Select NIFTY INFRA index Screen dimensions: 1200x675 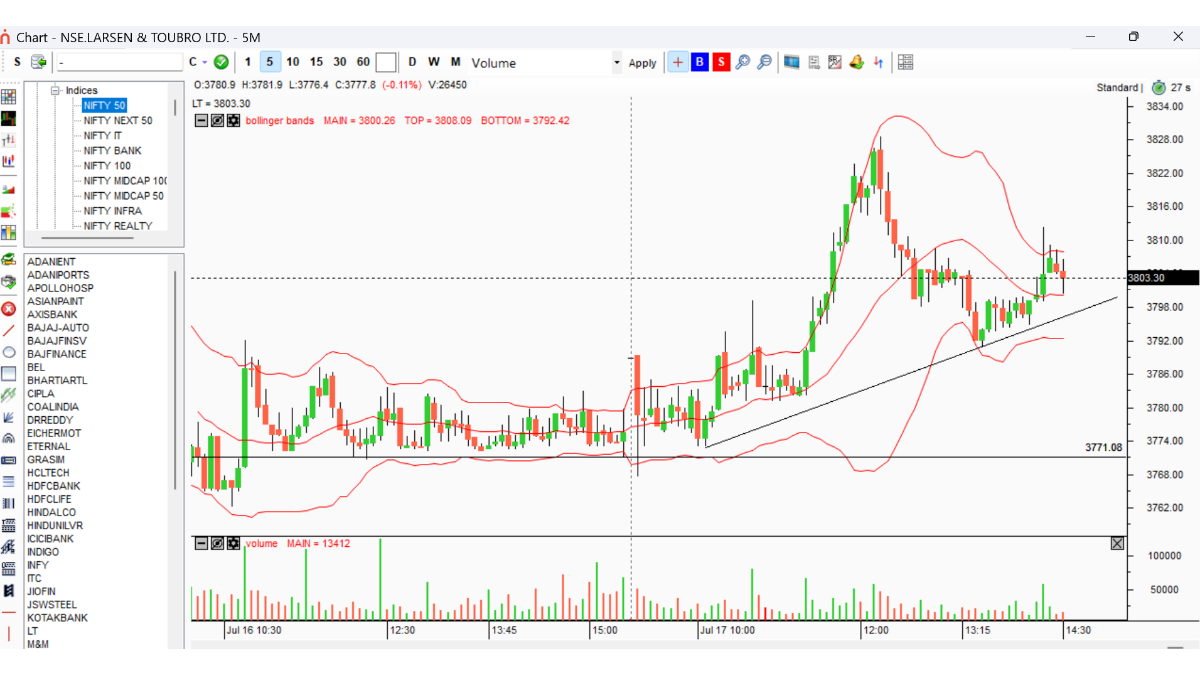[x=113, y=211]
